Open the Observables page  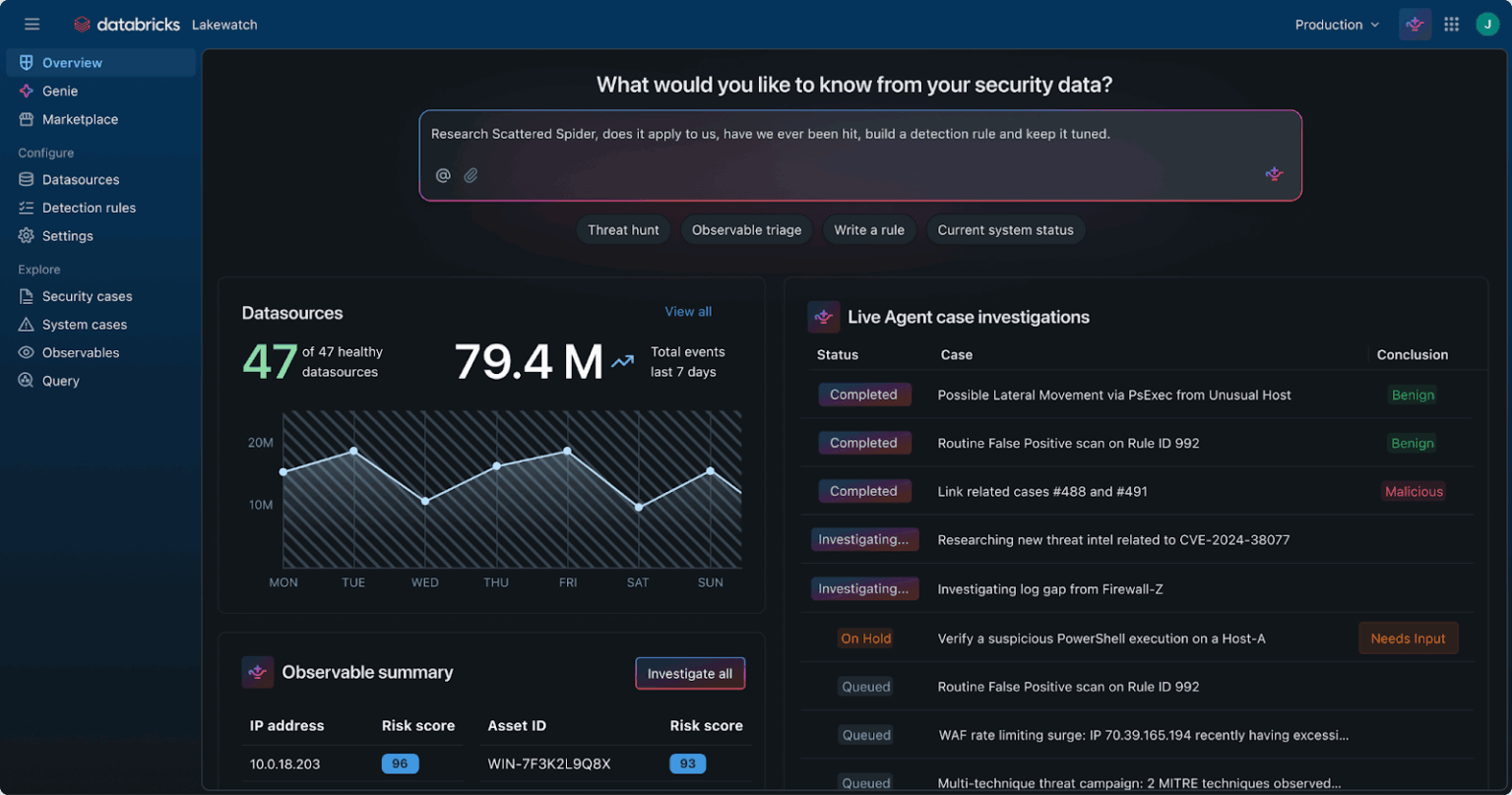point(81,352)
